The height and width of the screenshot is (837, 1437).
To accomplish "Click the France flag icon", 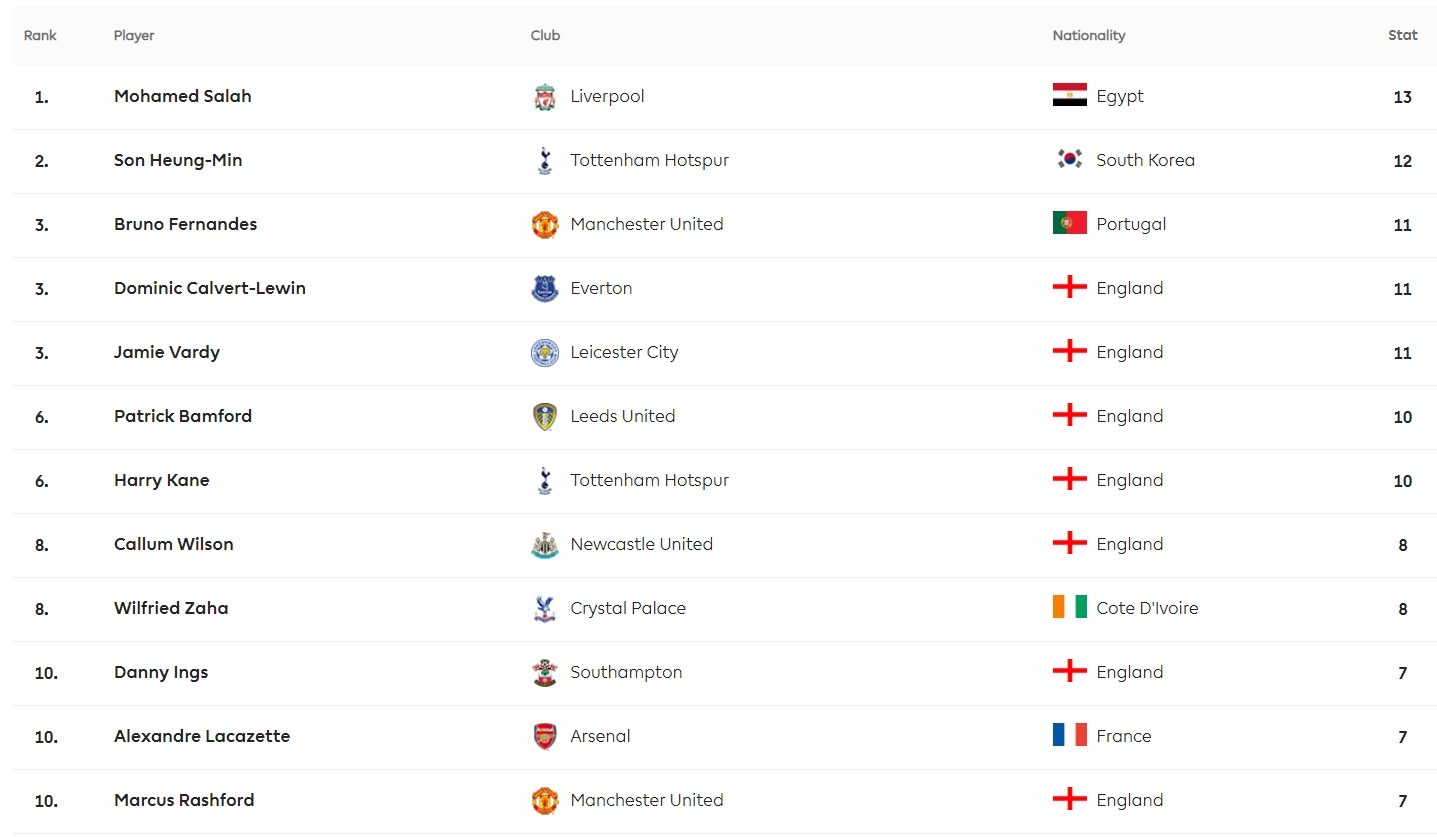I will [1069, 736].
